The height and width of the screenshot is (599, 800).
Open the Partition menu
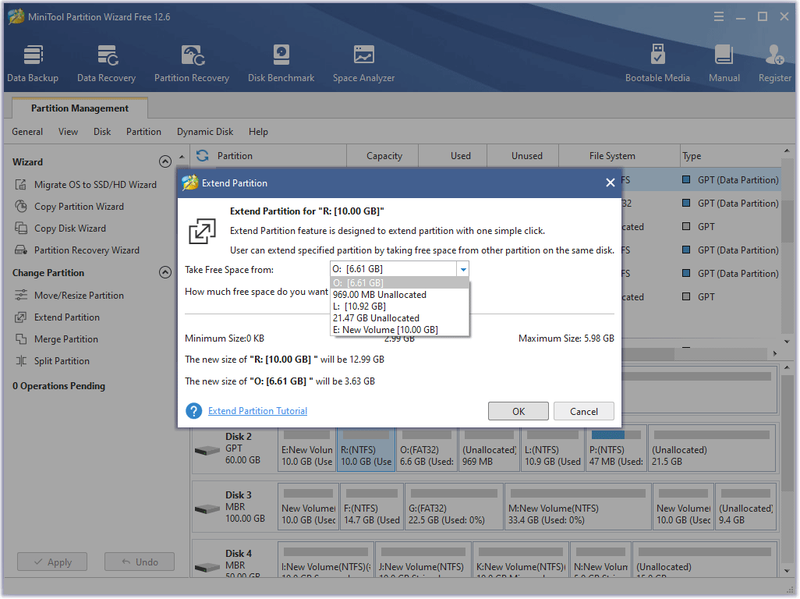click(x=143, y=132)
